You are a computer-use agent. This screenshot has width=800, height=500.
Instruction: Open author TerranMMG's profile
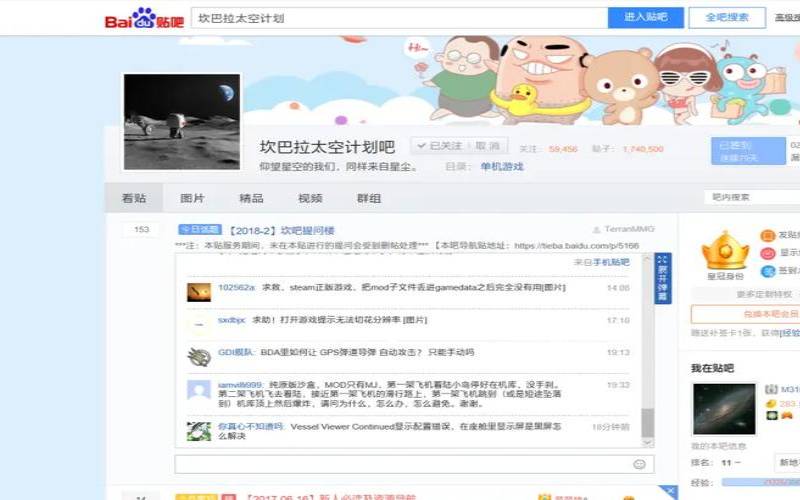pos(630,229)
